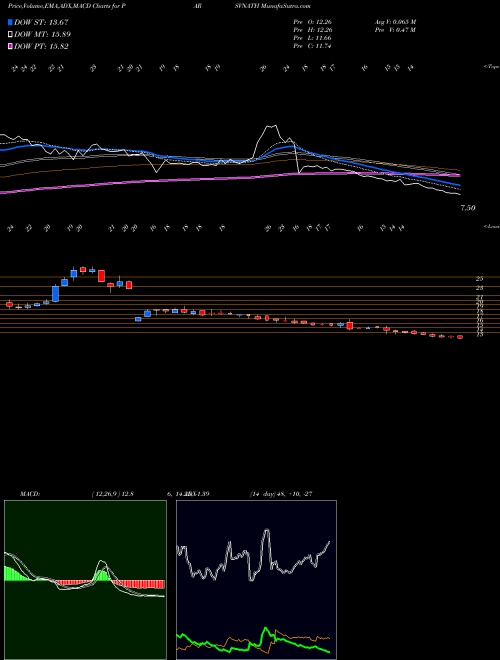This screenshot has width=500, height=660.
Task: Click the white DOW MT legend swatch
Action: [11, 35]
